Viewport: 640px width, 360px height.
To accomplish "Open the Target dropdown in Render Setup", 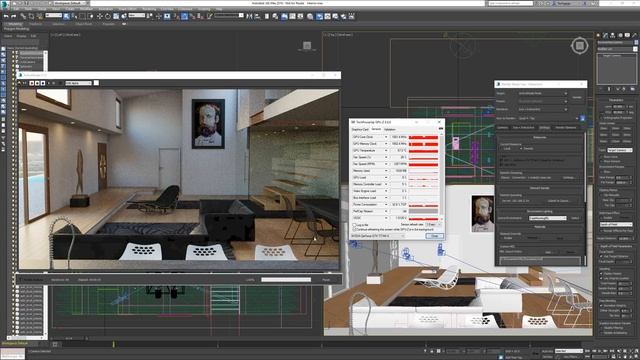I will 543,93.
